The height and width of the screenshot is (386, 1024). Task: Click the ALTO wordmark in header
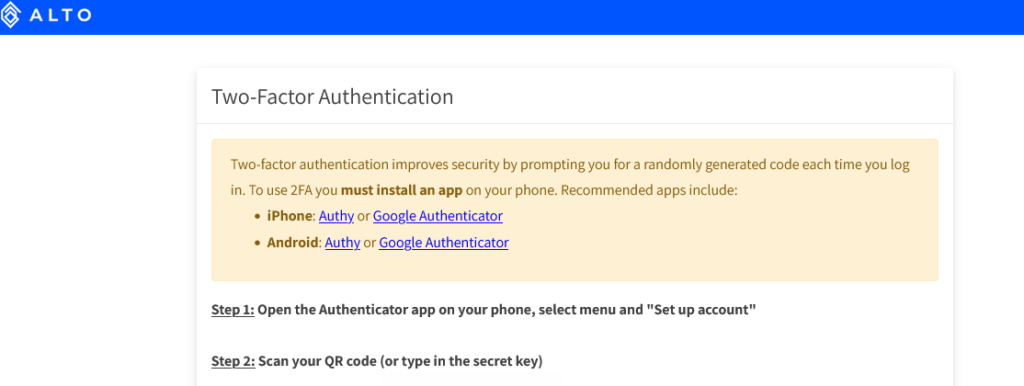tap(60, 14)
